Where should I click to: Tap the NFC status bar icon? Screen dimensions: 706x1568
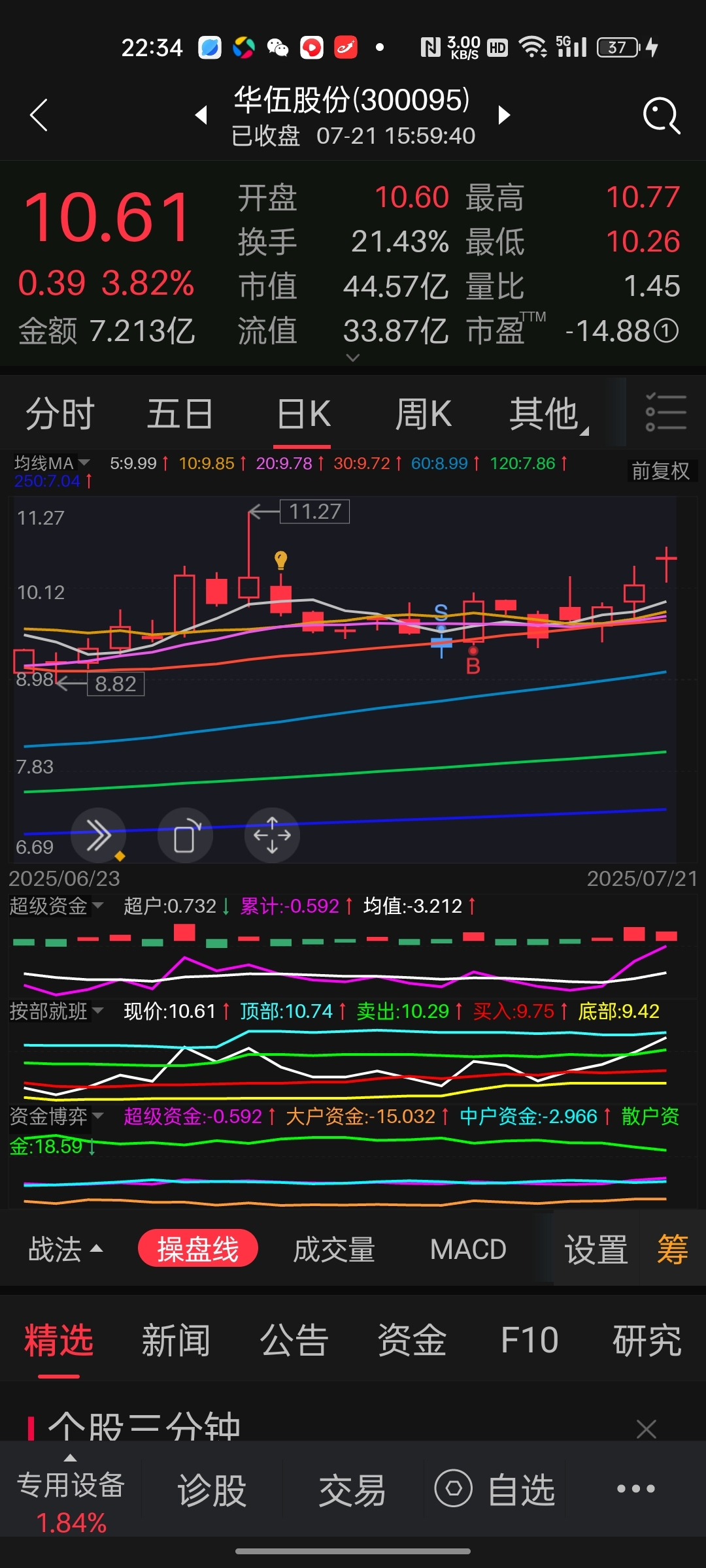coord(430,47)
